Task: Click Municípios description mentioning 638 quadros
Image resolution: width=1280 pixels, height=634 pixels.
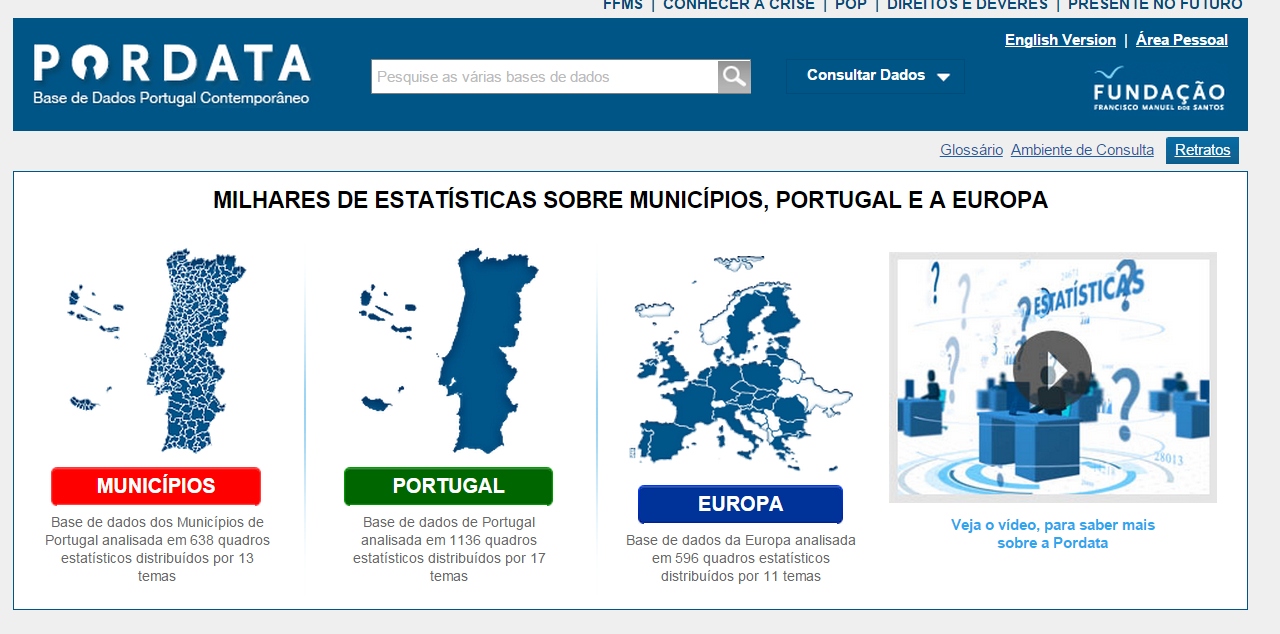Action: [x=157, y=549]
